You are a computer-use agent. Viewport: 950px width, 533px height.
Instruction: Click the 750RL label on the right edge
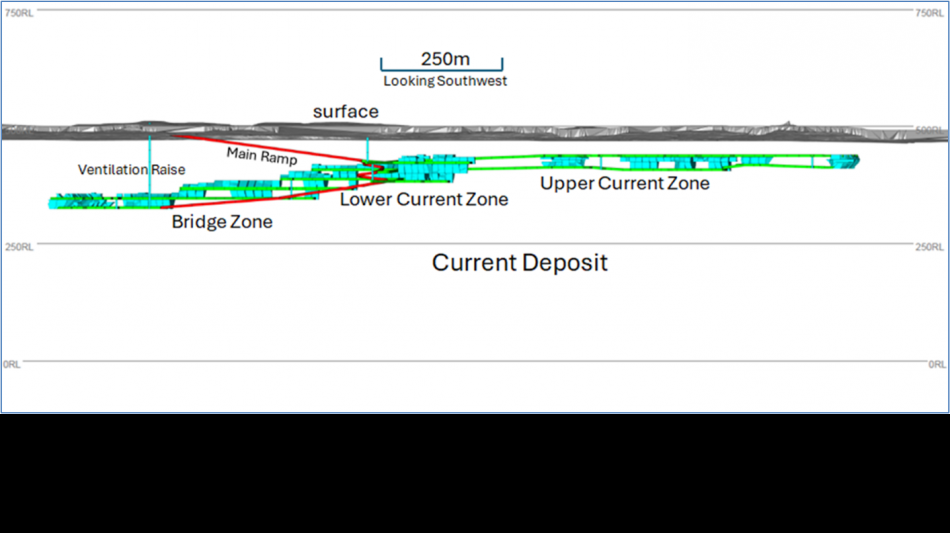coord(929,13)
